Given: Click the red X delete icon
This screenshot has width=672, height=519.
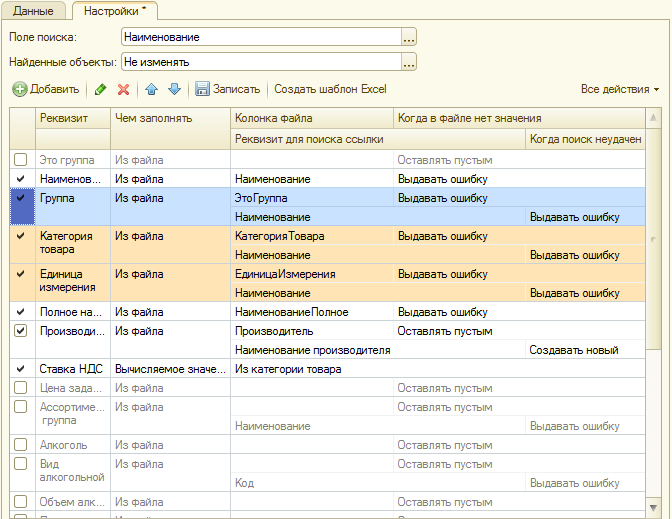Looking at the screenshot, I should (x=124, y=89).
